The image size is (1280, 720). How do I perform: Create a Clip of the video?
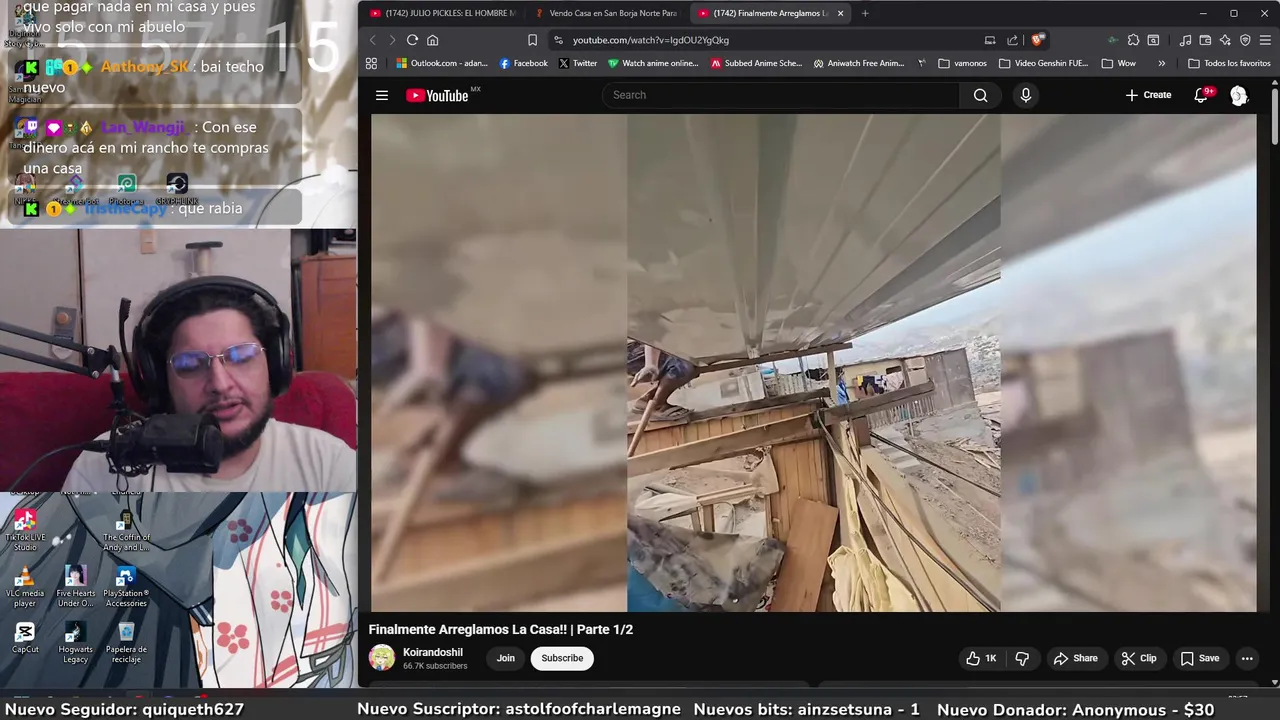(x=1138, y=658)
